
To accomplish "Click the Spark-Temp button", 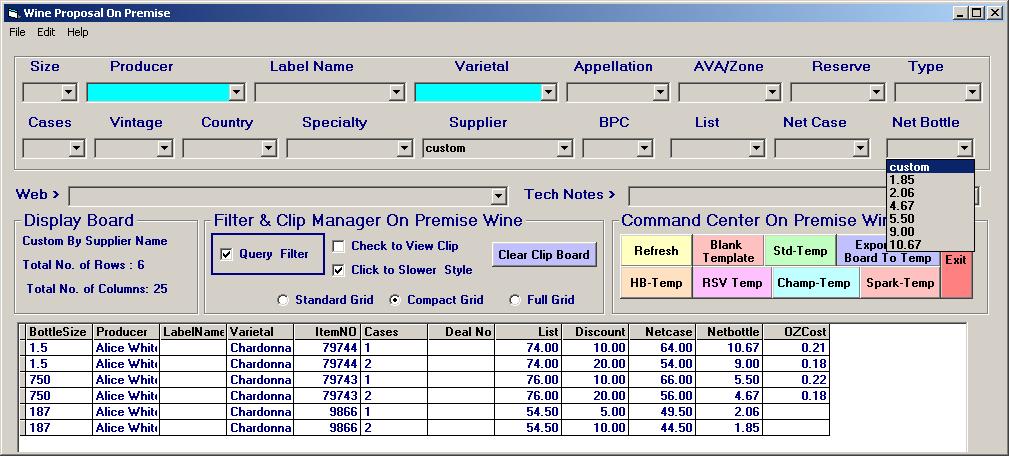I will click(x=900, y=283).
